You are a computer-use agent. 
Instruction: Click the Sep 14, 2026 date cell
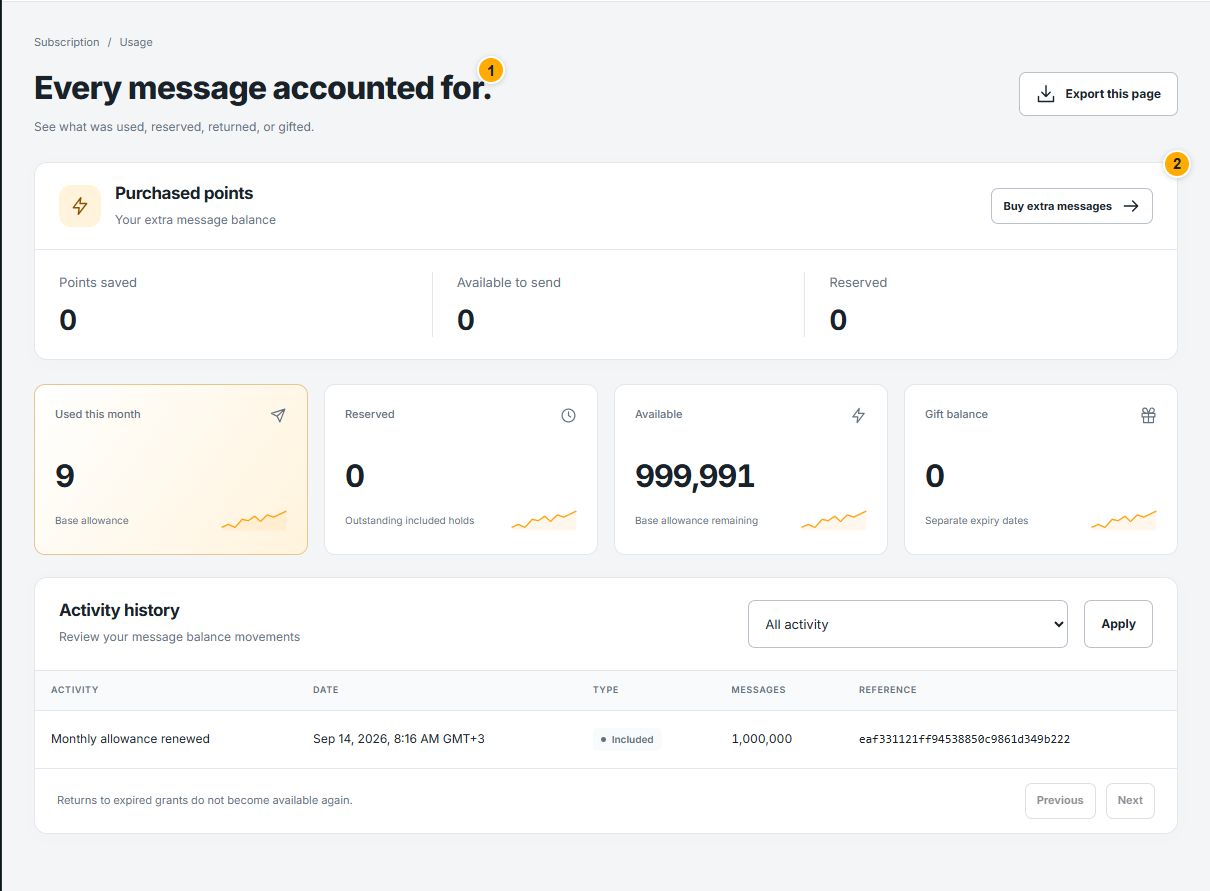(399, 739)
